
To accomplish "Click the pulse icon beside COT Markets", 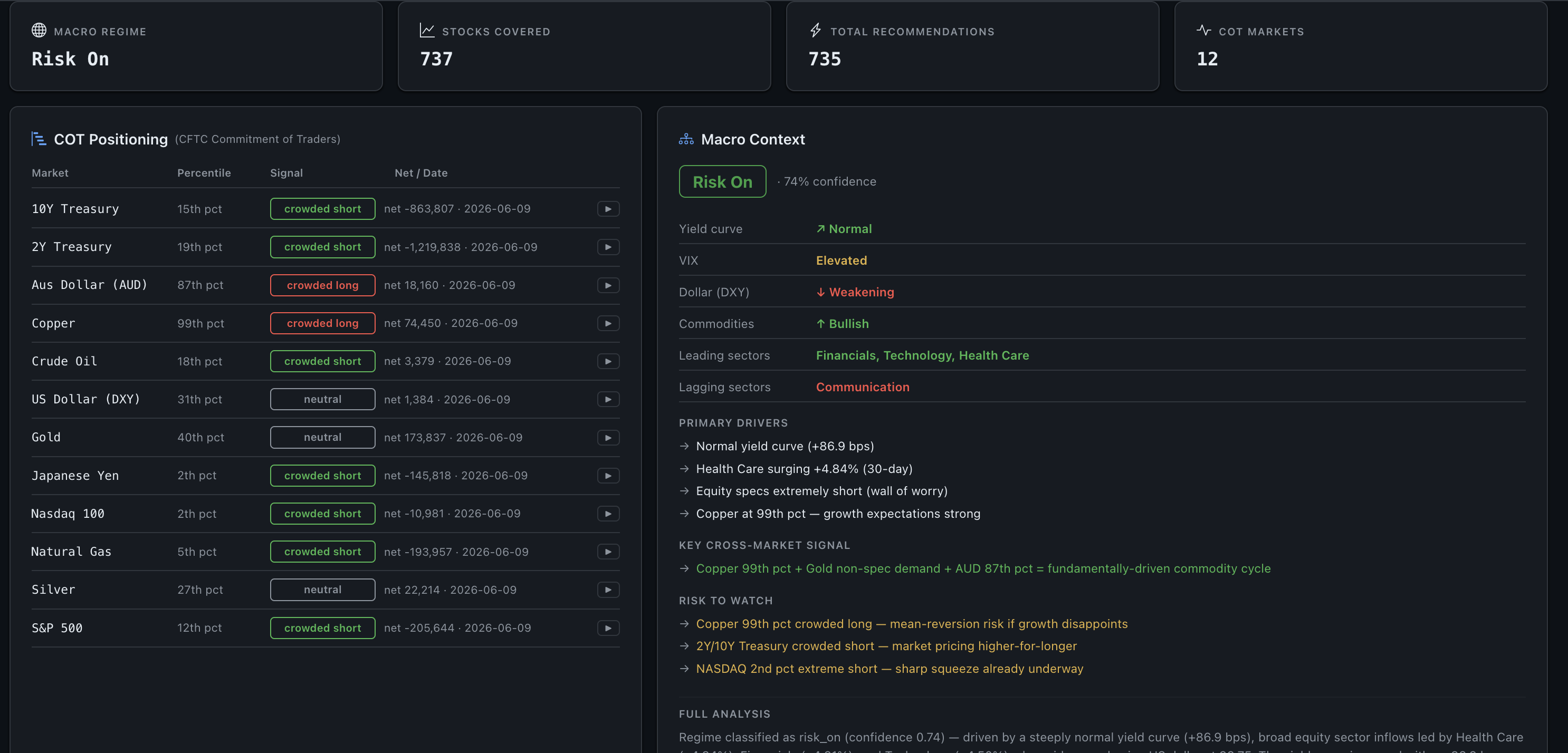I will pyautogui.click(x=1203, y=31).
